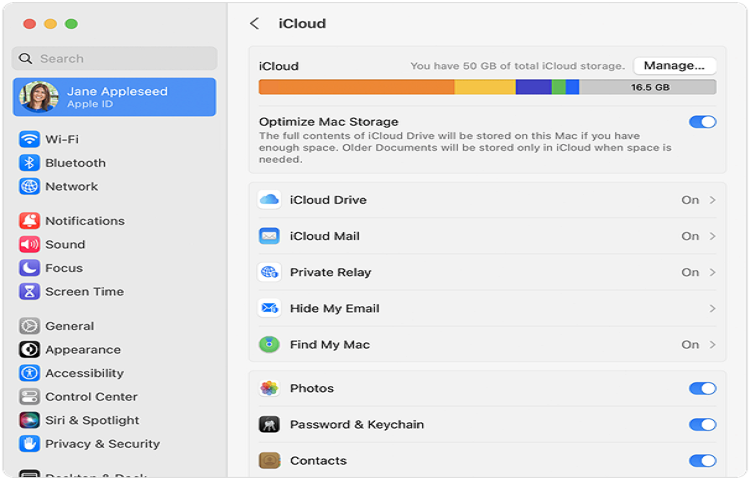Click the Notifications bell icon

click(29, 221)
